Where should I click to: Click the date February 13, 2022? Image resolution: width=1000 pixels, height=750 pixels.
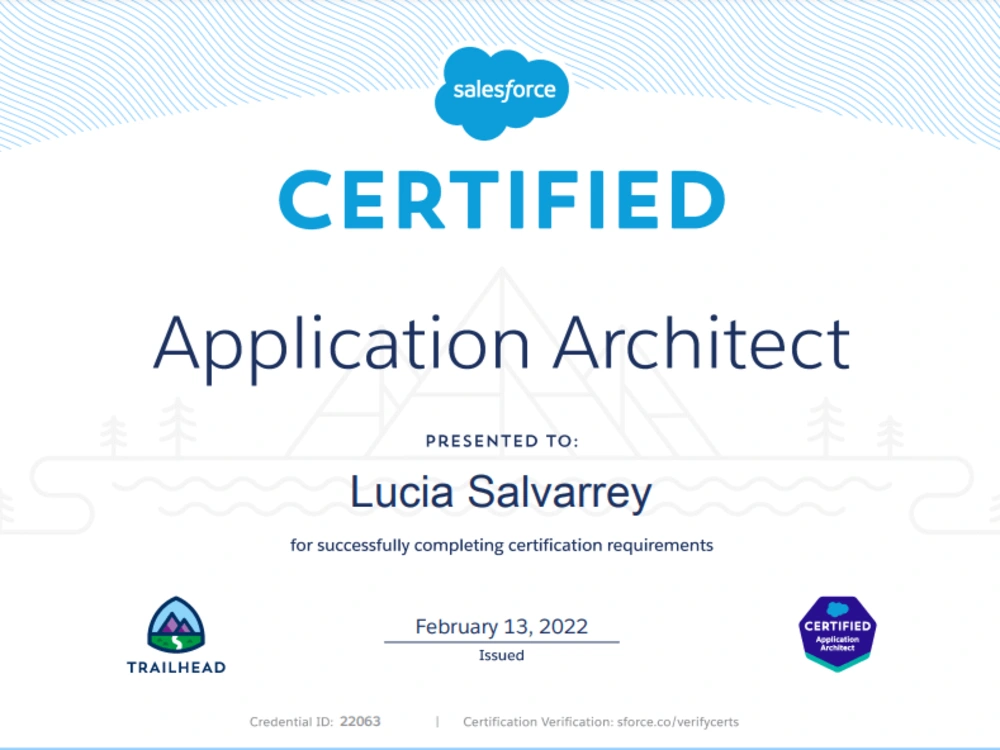tap(501, 626)
